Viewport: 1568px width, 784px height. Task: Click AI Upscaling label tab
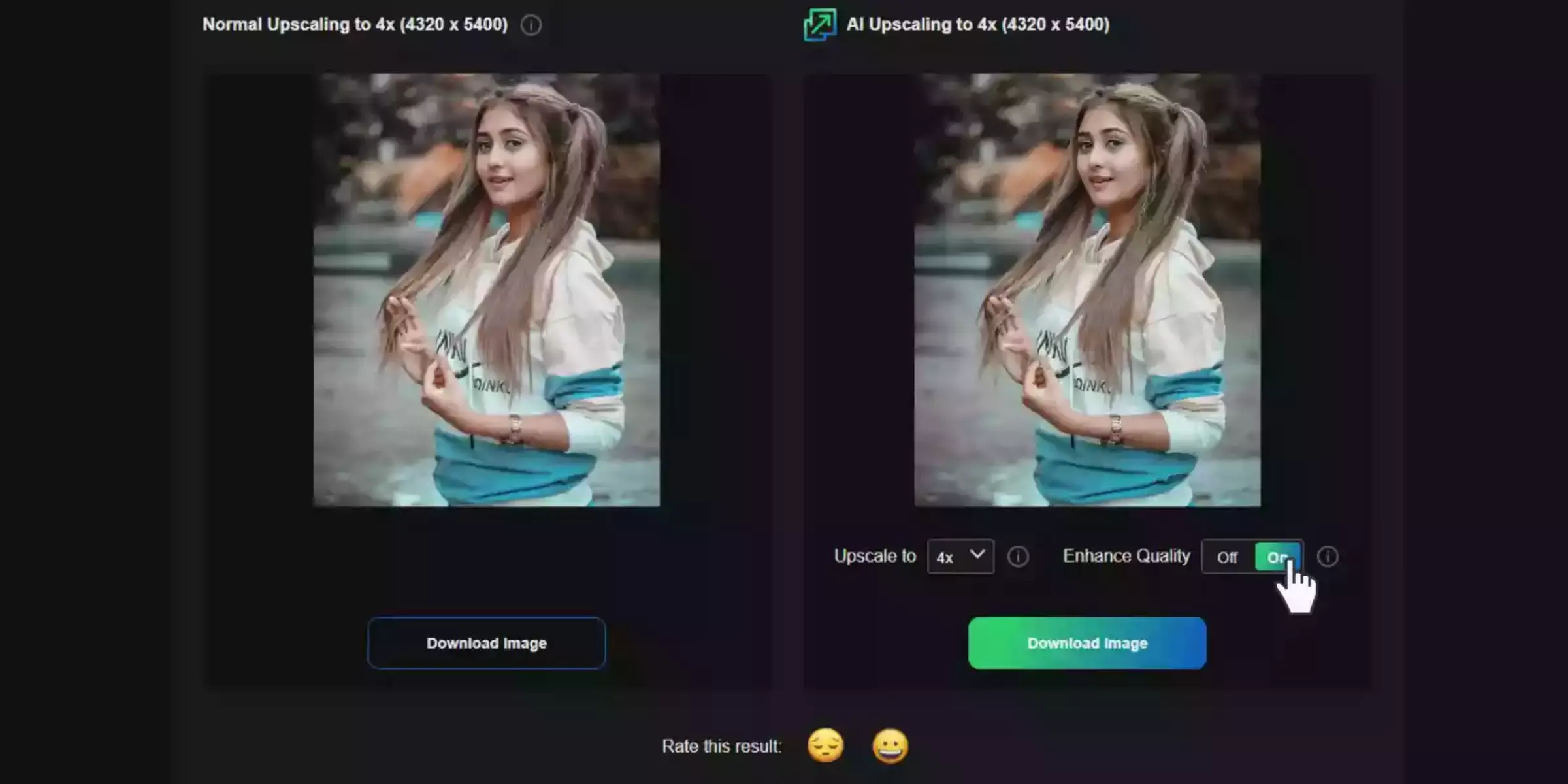point(975,24)
